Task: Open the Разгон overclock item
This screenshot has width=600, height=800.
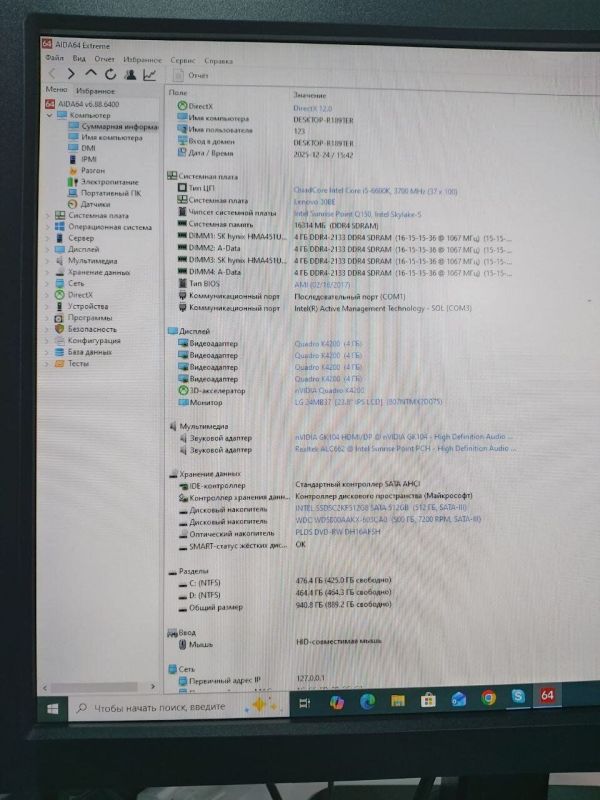Action: [92, 170]
